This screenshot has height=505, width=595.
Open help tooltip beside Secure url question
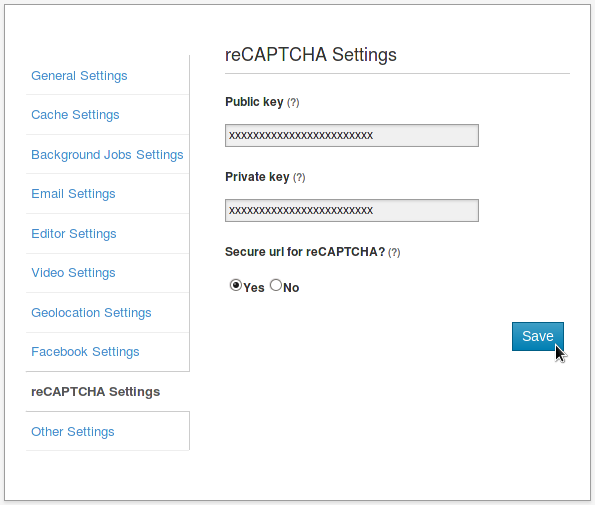click(x=394, y=252)
